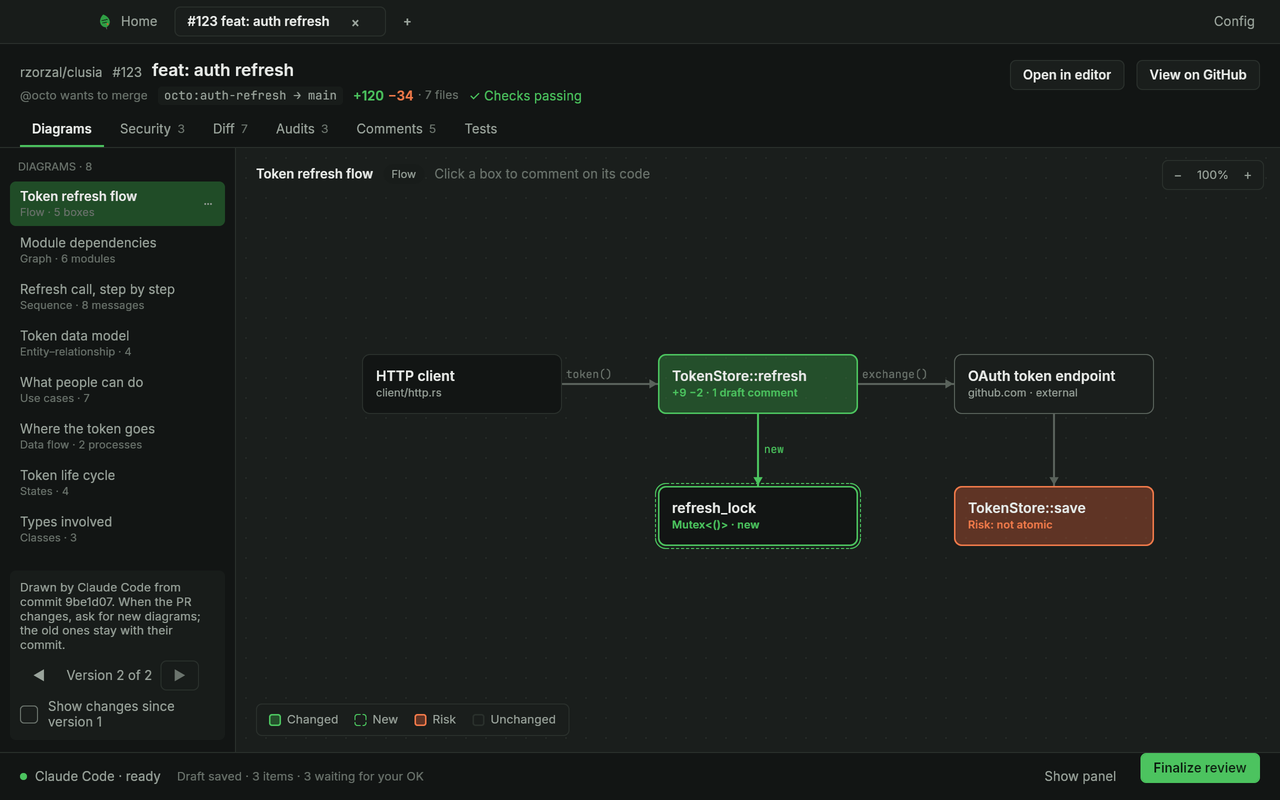Screen dimensions: 1280x800
Task: Click the +120 additions count
Action: 368,96
